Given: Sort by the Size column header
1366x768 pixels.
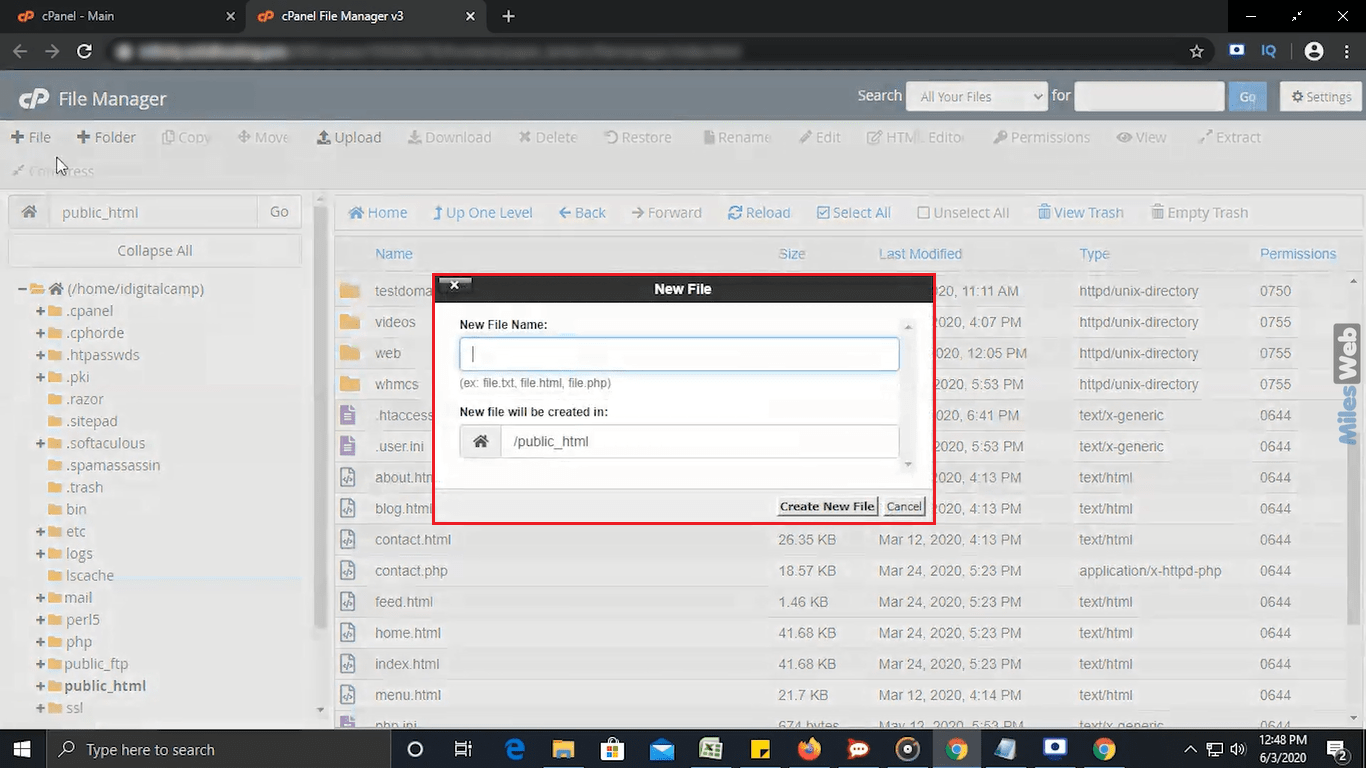Looking at the screenshot, I should pos(792,254).
